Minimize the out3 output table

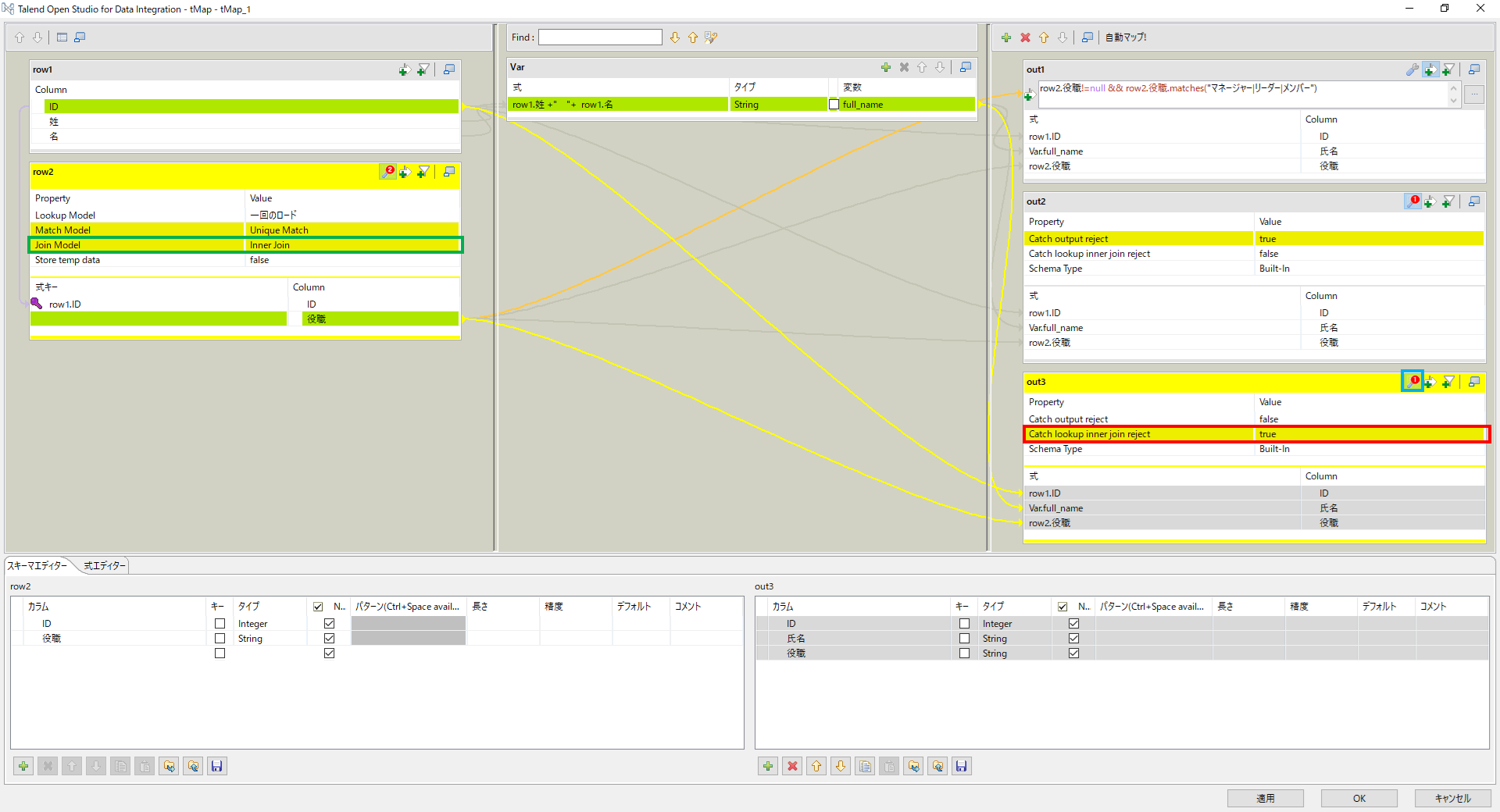(x=1474, y=382)
